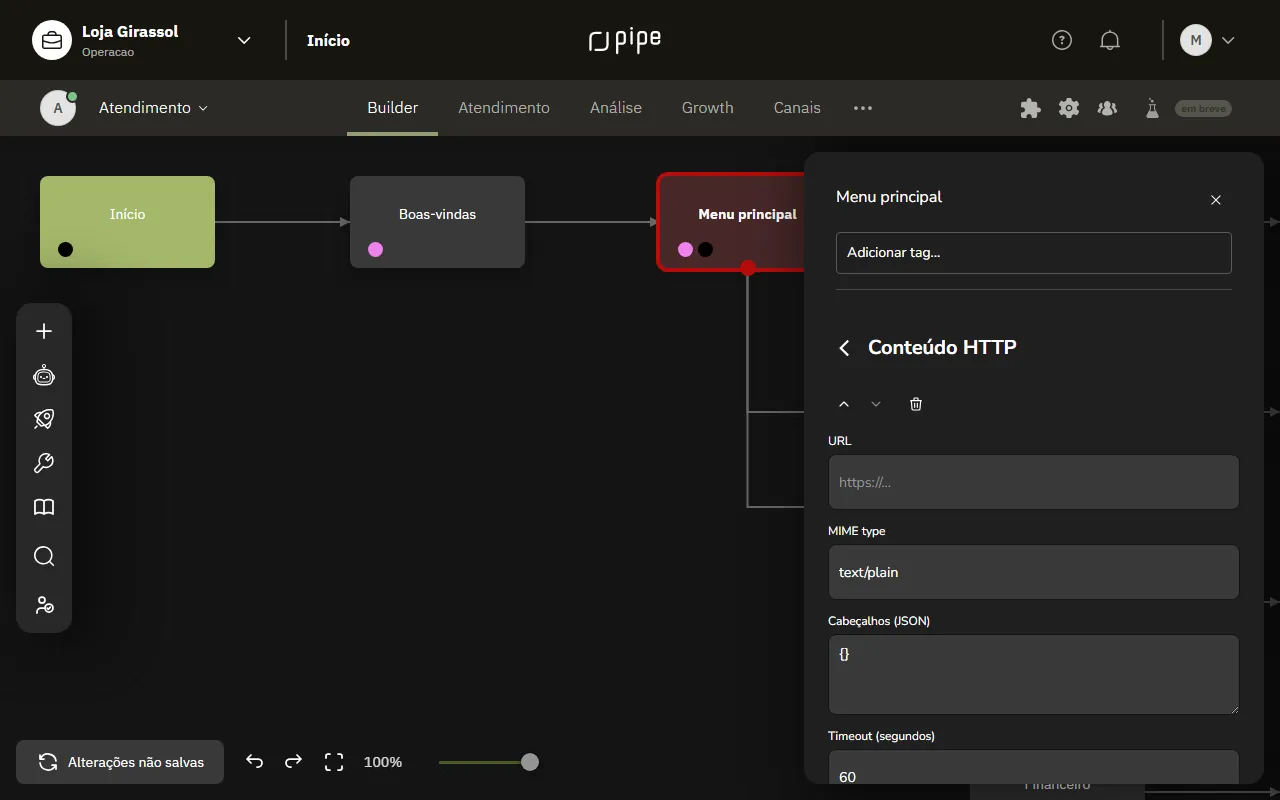Viewport: 1280px width, 800px height.
Task: Open the book documentation icon
Action: [x=44, y=507]
